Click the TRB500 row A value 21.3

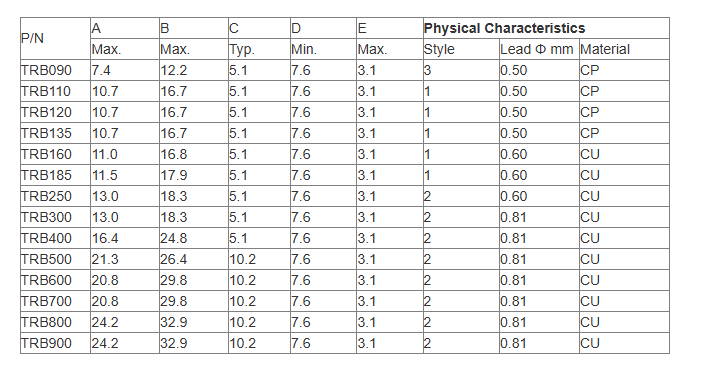[x=124, y=259]
